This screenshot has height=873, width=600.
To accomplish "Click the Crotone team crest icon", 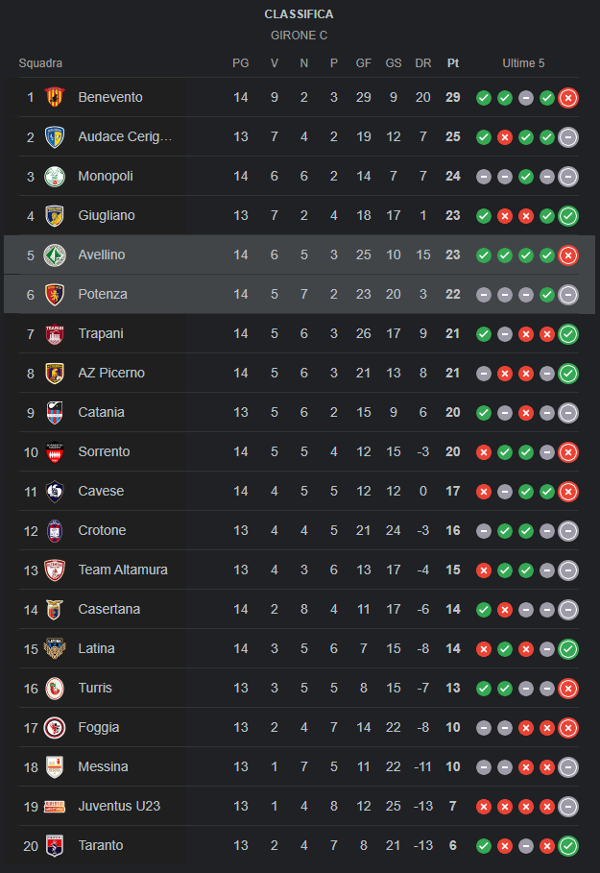I will tap(54, 530).
